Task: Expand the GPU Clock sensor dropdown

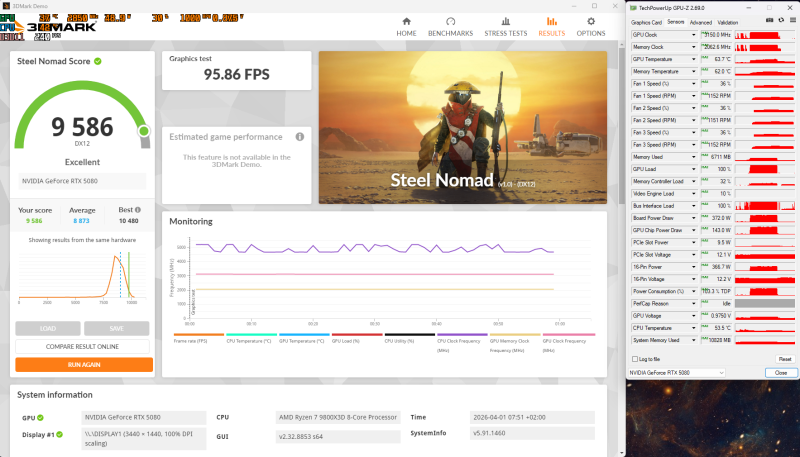Action: pyautogui.click(x=693, y=35)
